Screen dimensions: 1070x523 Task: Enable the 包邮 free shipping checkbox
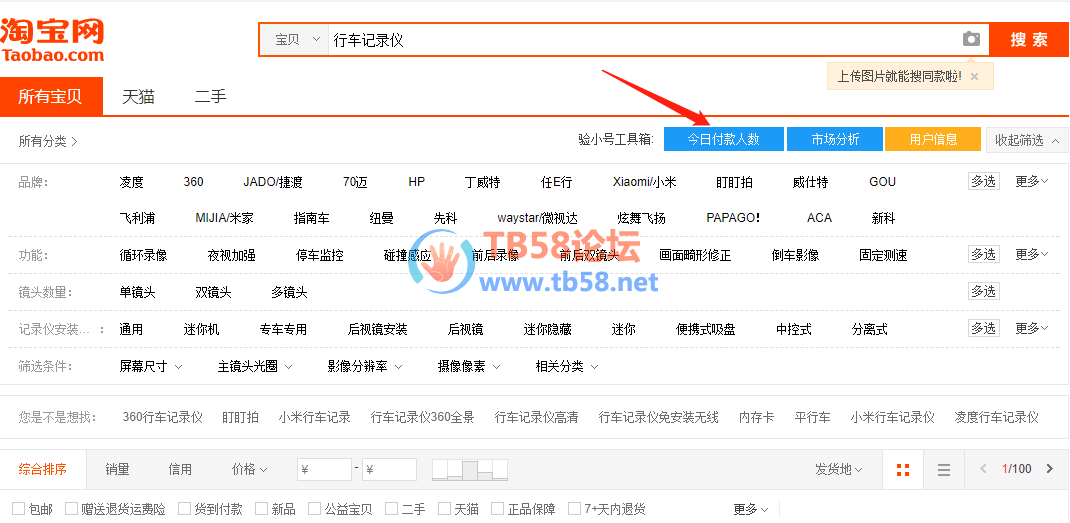coord(19,509)
